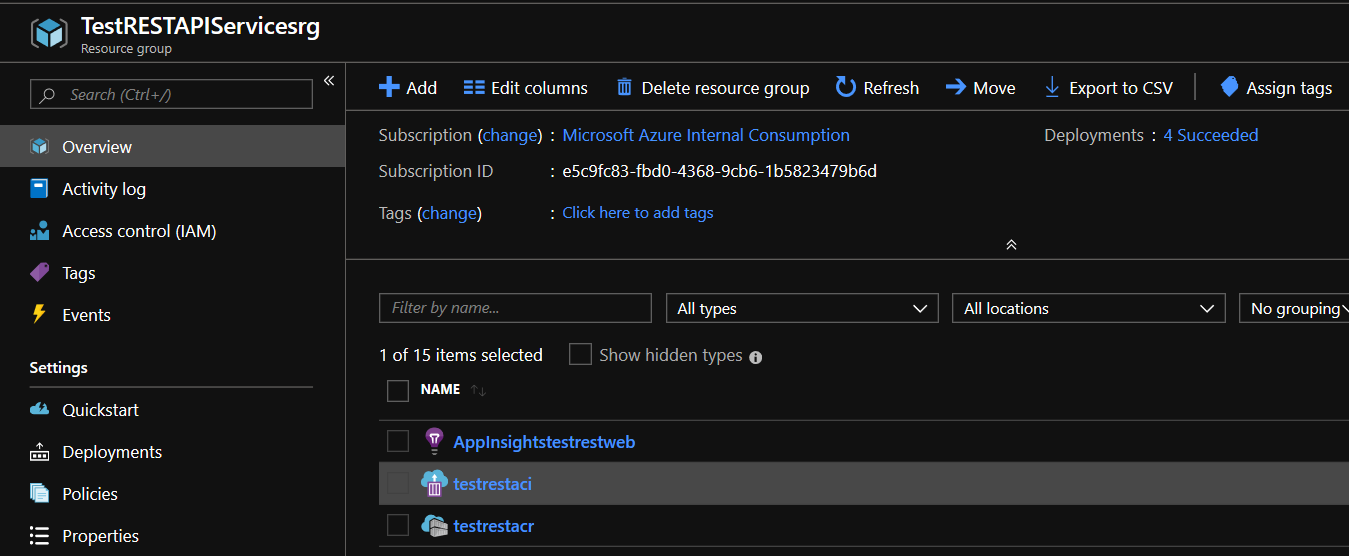Click the Refresh circular arrow icon
This screenshot has height=556, width=1349.
point(846,87)
